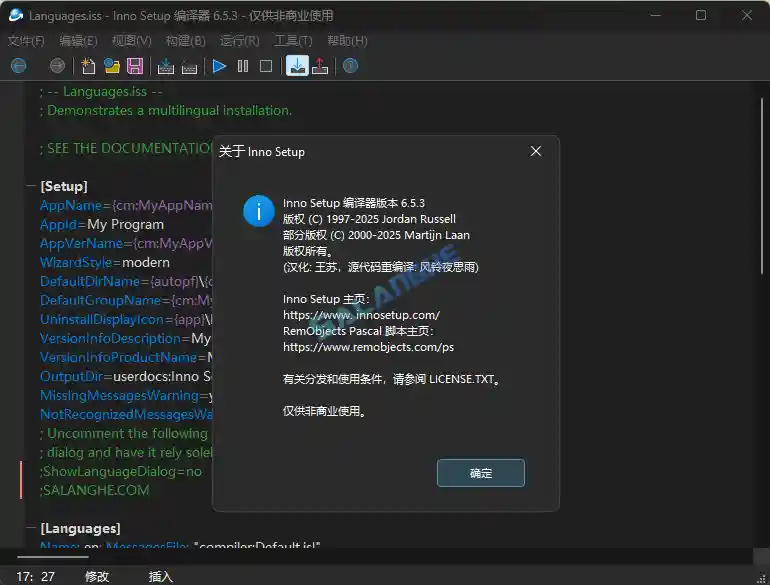
Task: Open help via the question mark toolbar icon
Action: [350, 66]
